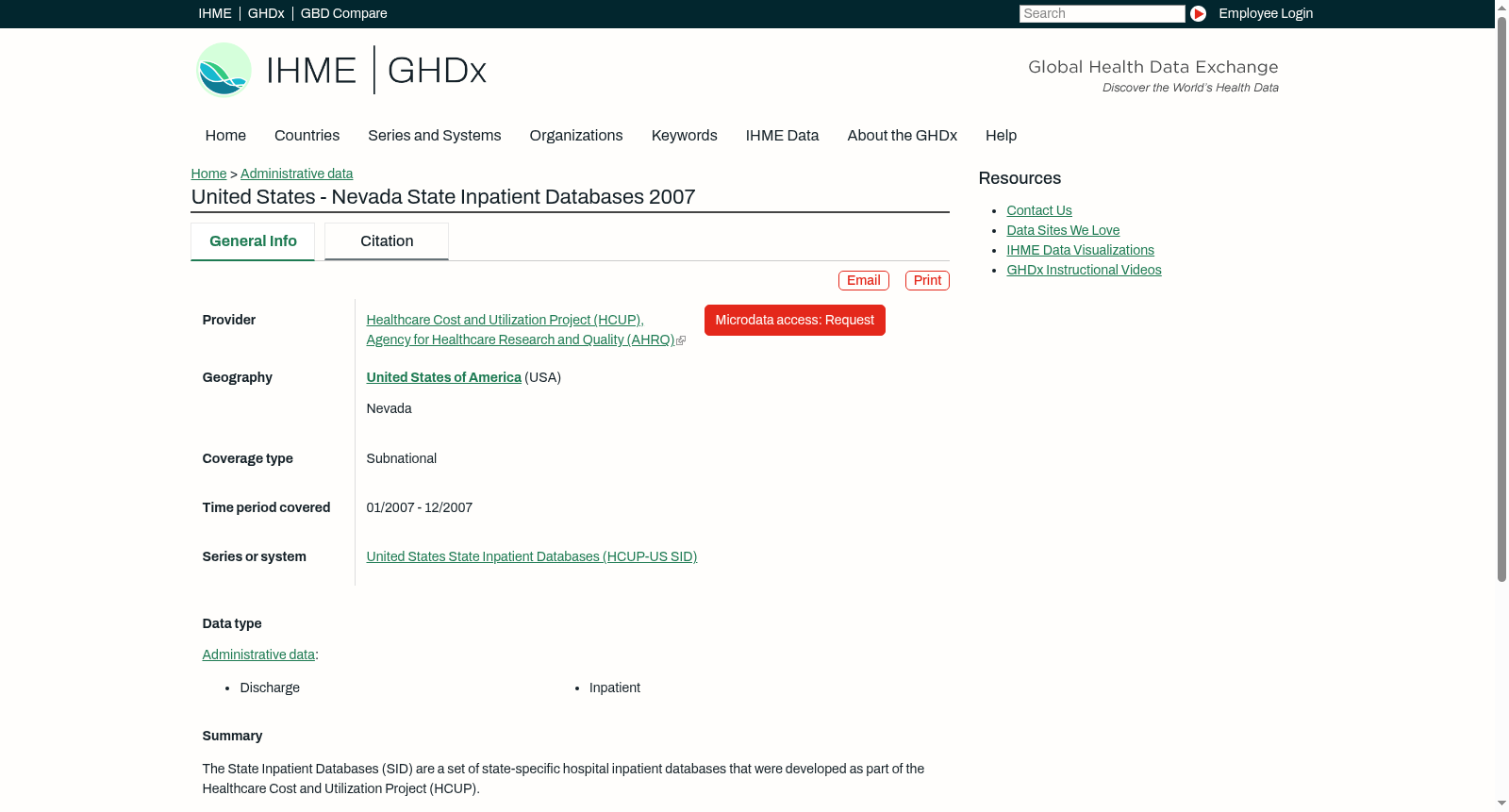Click the 'Resources' sidebar heading
The width and height of the screenshot is (1509, 812).
coord(1020,179)
